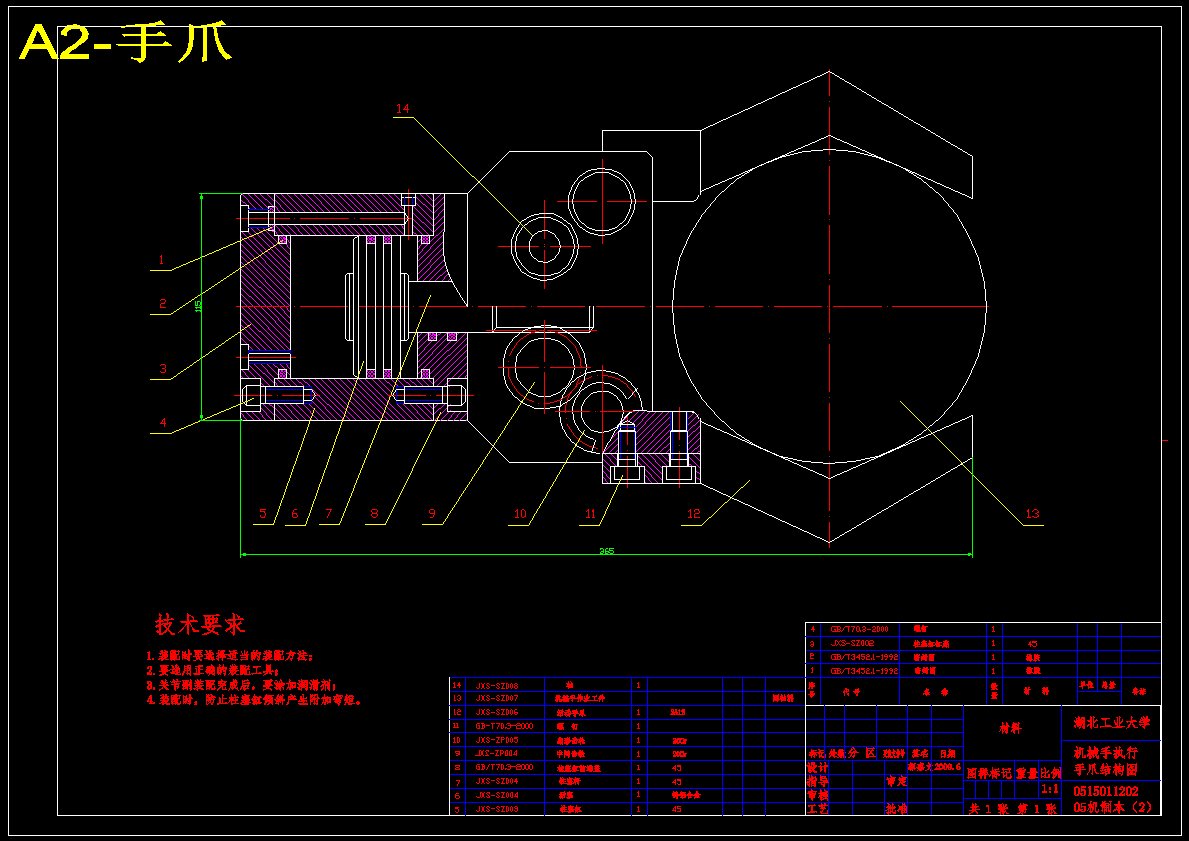Click the '日期' header in revision block
This screenshot has height=841, width=1189.
(948, 754)
